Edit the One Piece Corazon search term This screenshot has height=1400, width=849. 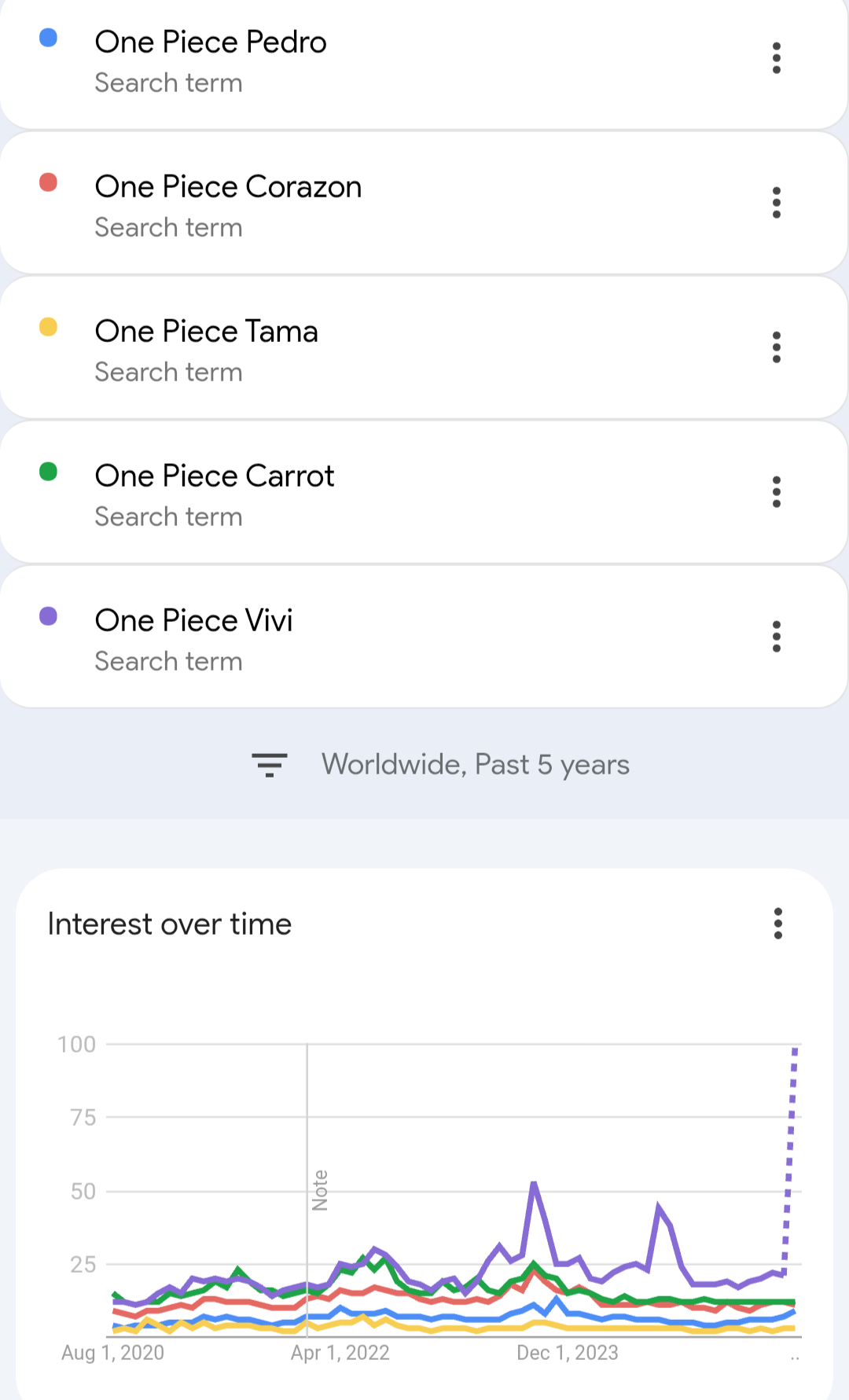228,187
